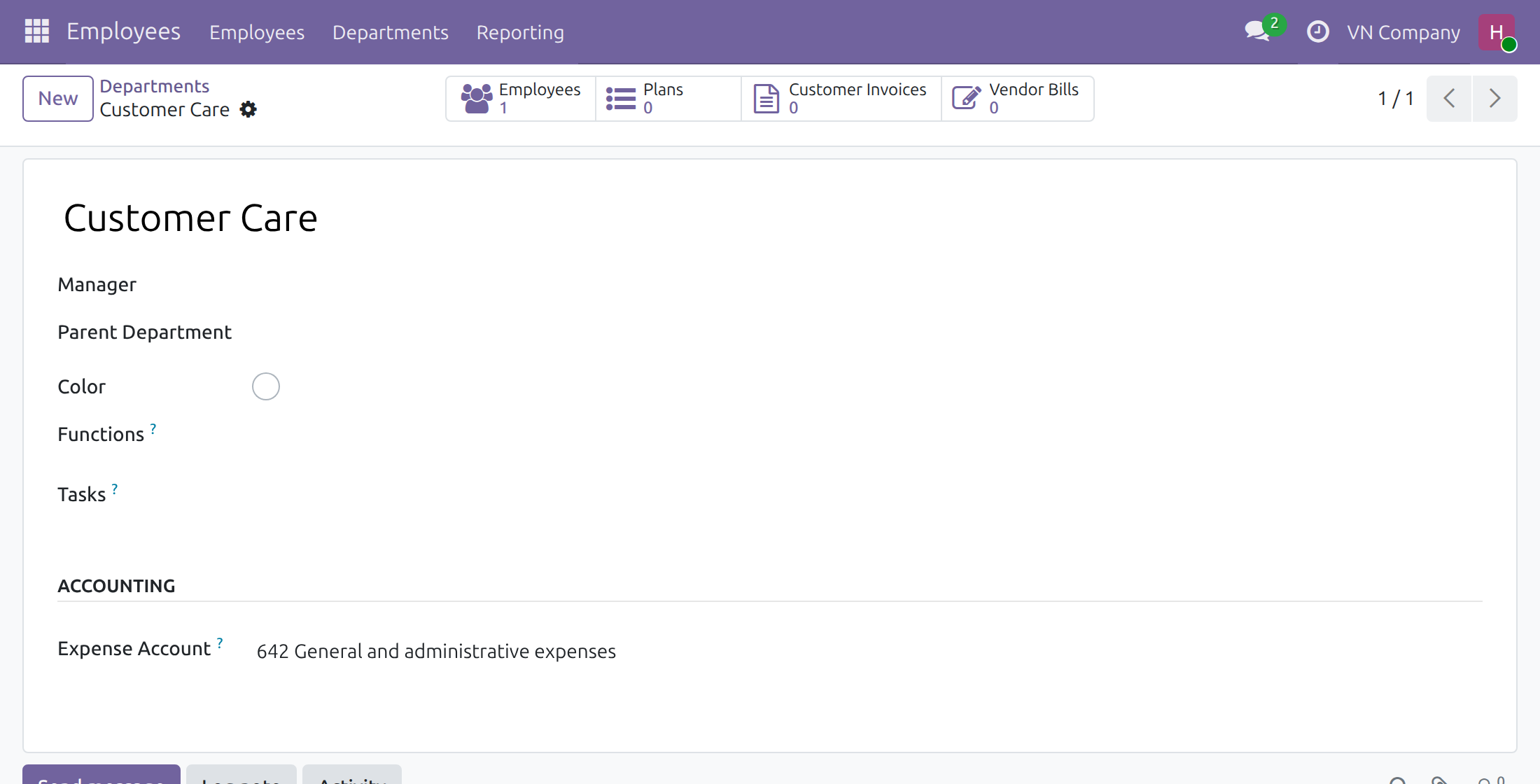This screenshot has width=1540, height=784.
Task: Open the user avatar menu
Action: click(1497, 32)
